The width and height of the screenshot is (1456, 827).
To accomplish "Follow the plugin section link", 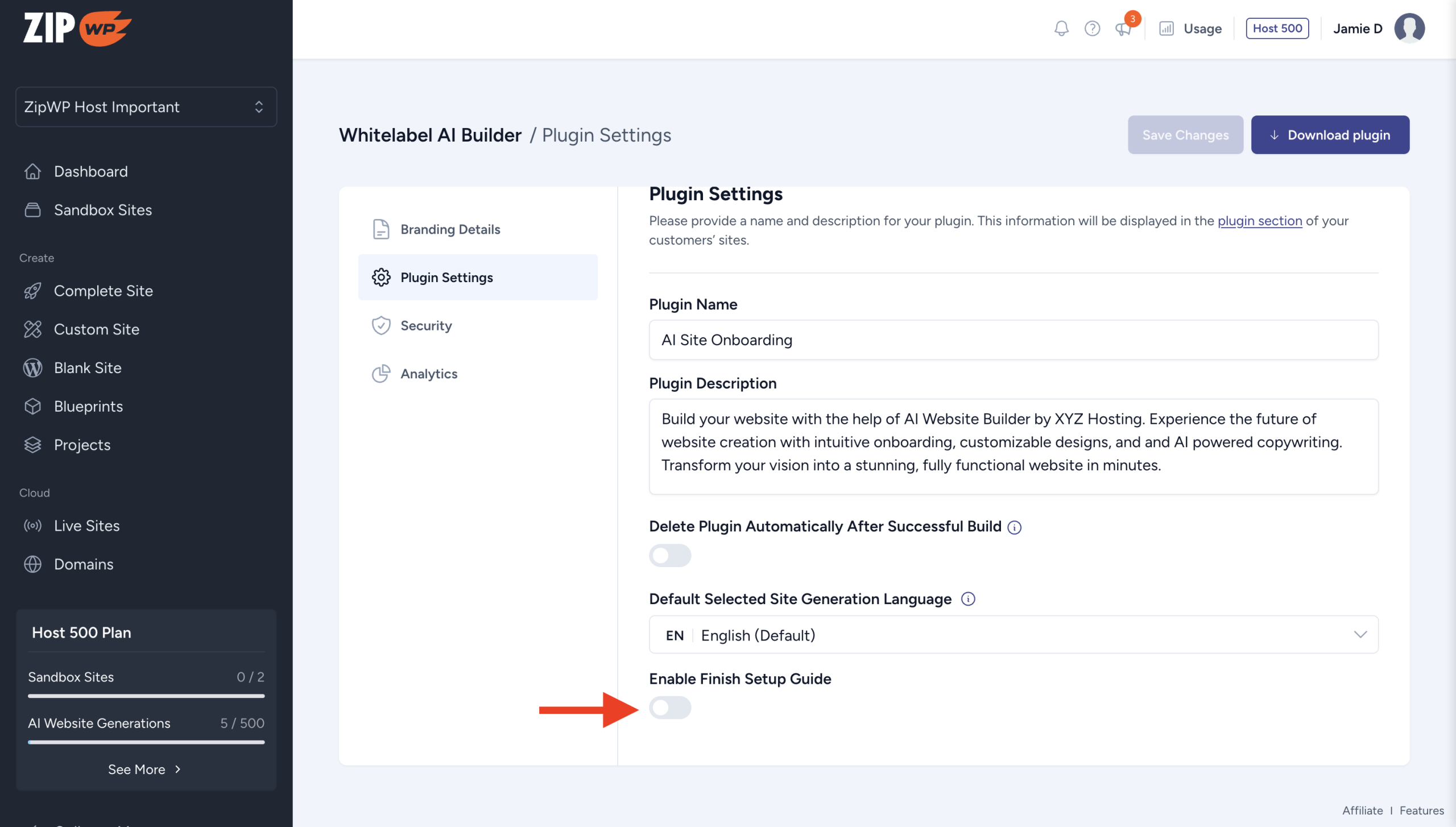I will (x=1259, y=221).
